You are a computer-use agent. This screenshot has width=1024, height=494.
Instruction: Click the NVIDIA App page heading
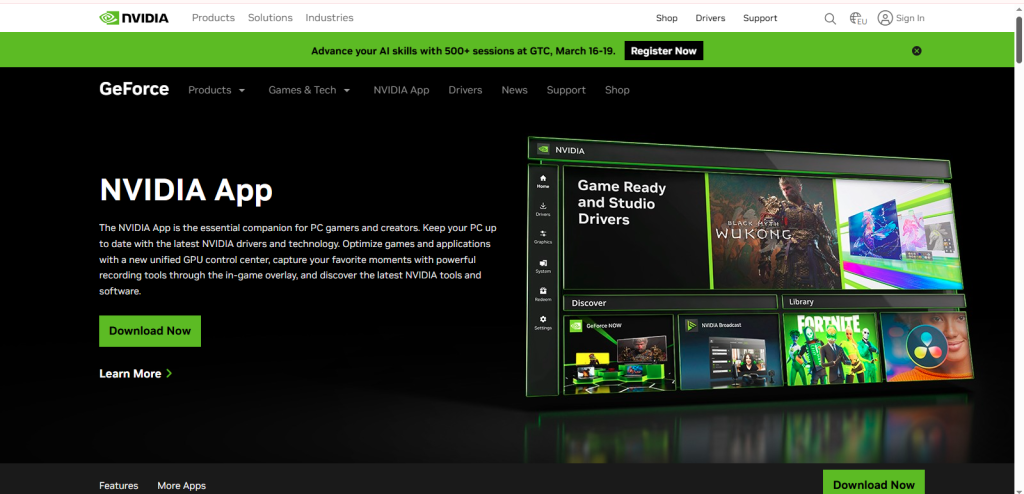(186, 190)
